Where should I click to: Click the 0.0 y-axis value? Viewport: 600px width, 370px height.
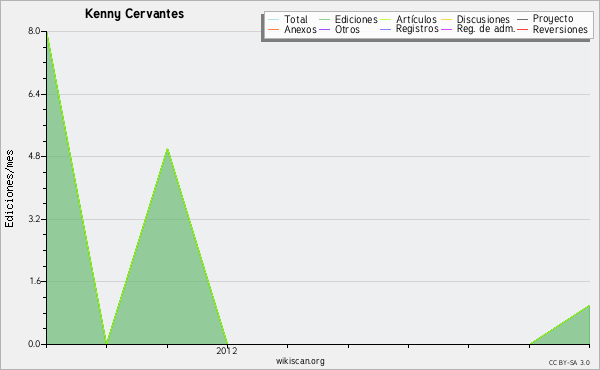click(x=34, y=344)
